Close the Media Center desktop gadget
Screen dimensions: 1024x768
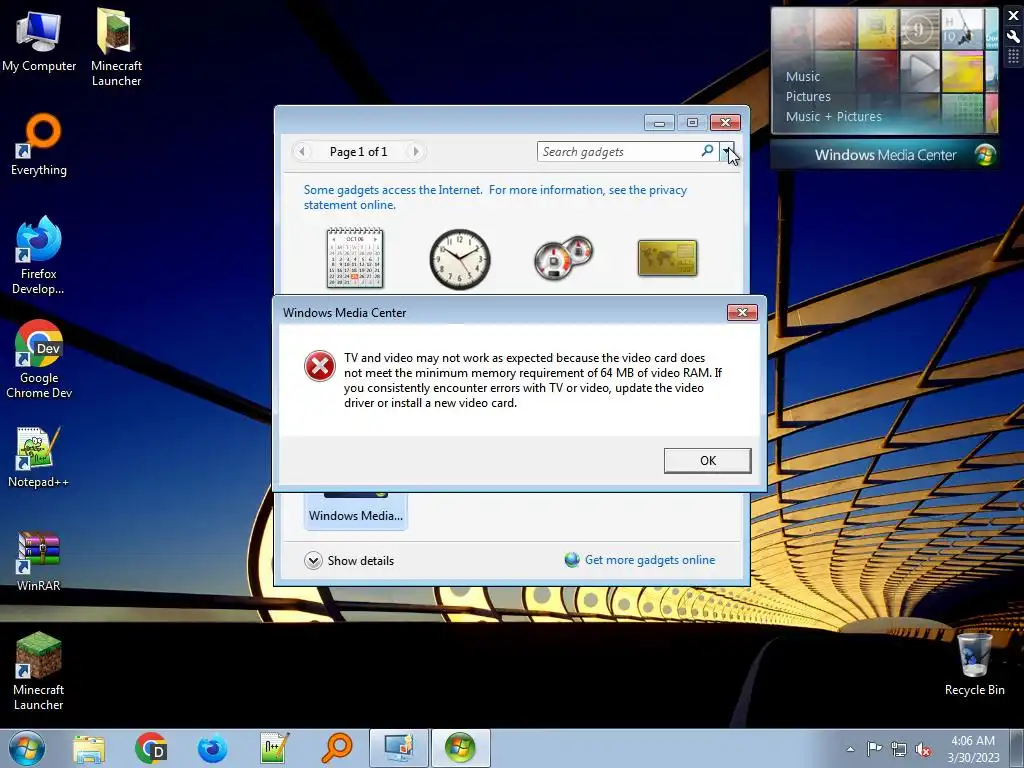coord(1013,15)
